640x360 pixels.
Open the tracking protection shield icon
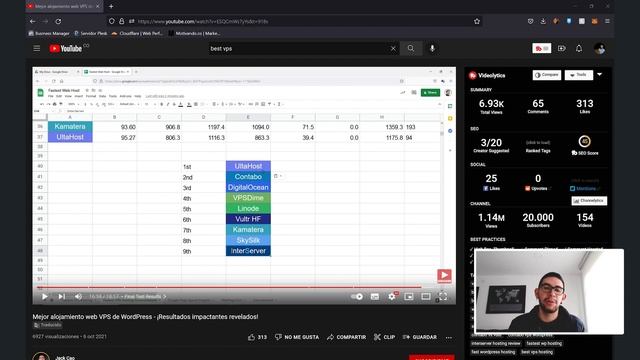(111, 21)
